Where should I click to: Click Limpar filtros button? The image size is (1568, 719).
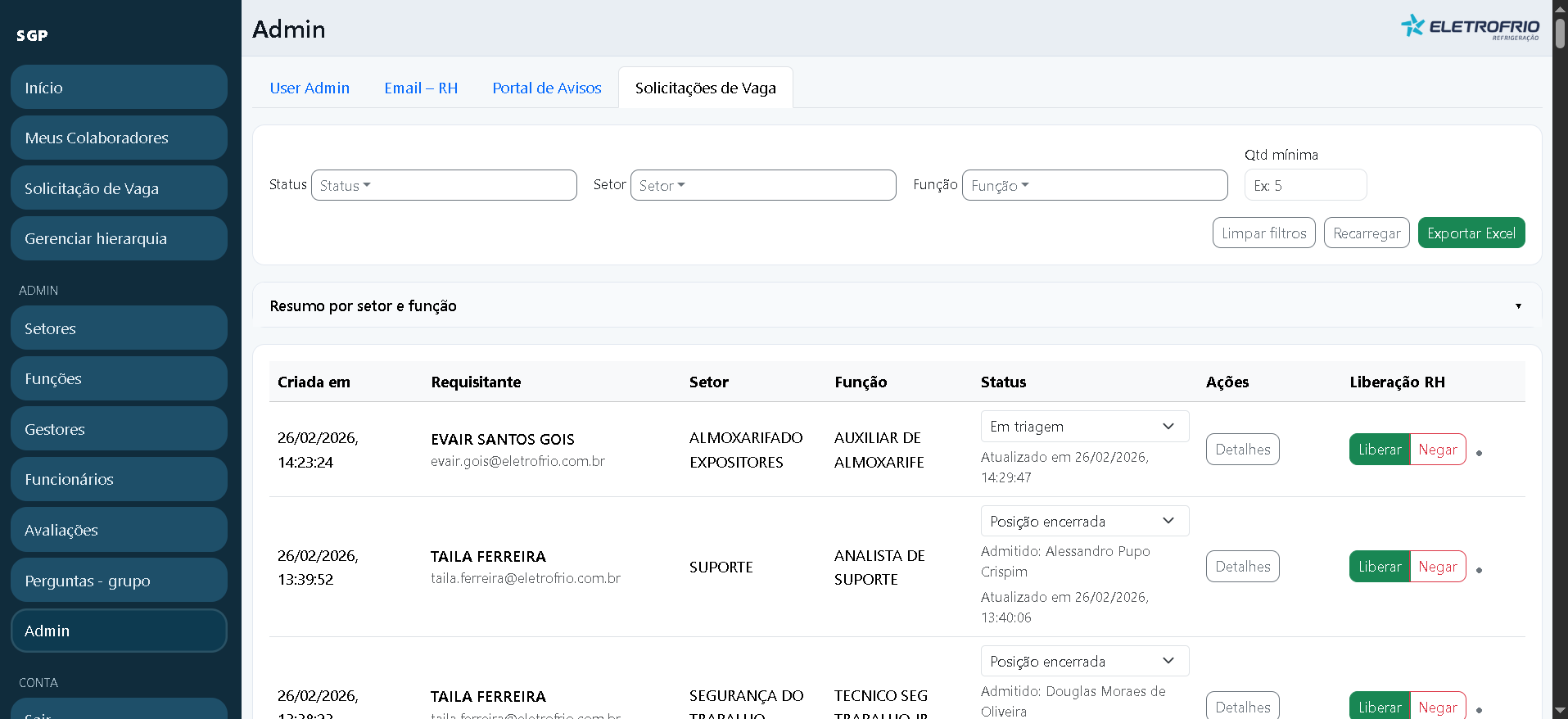(1263, 233)
